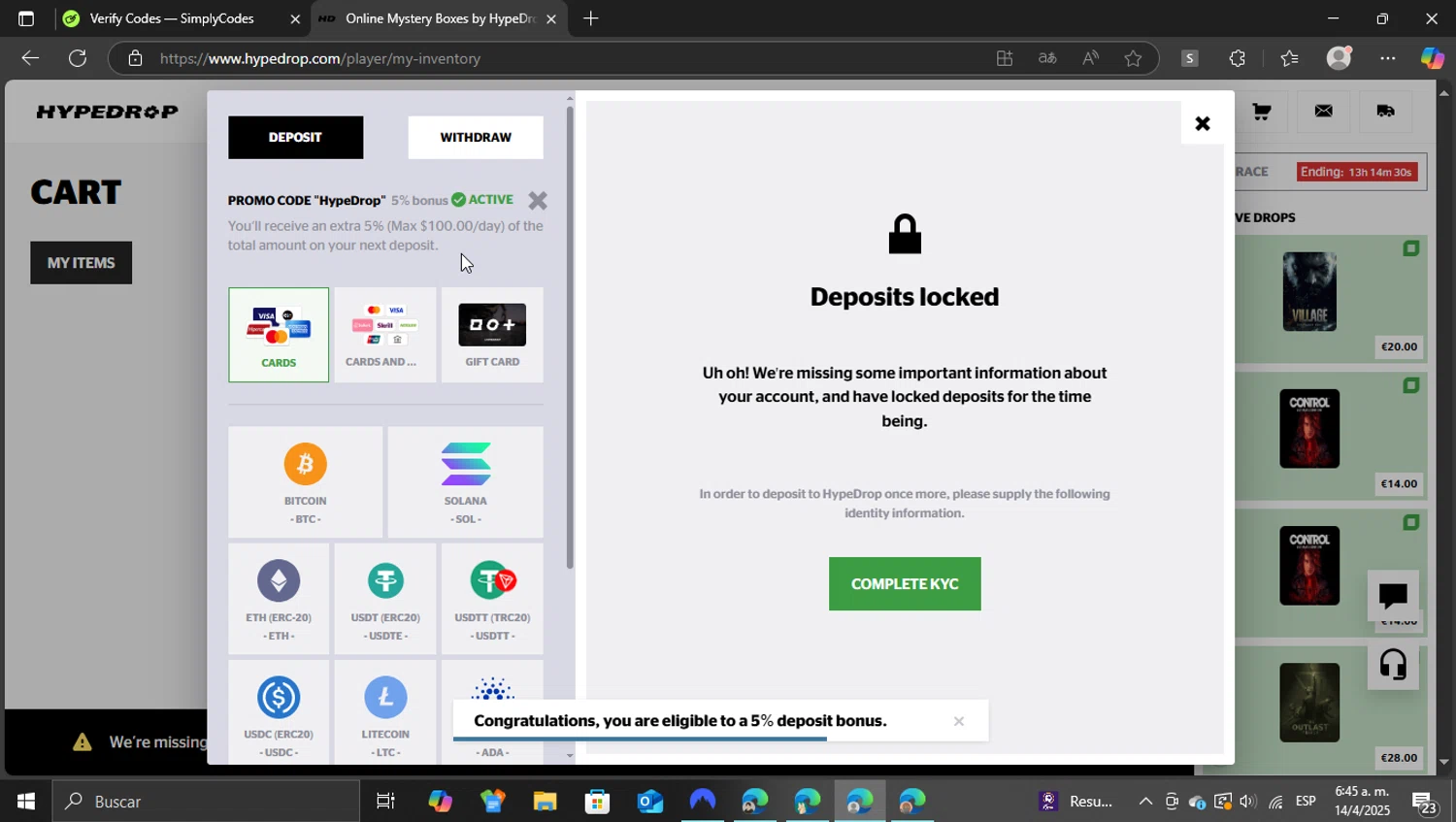This screenshot has height=822, width=1456.
Task: Select USDTT (TRC20) deposit
Action: [x=492, y=599]
